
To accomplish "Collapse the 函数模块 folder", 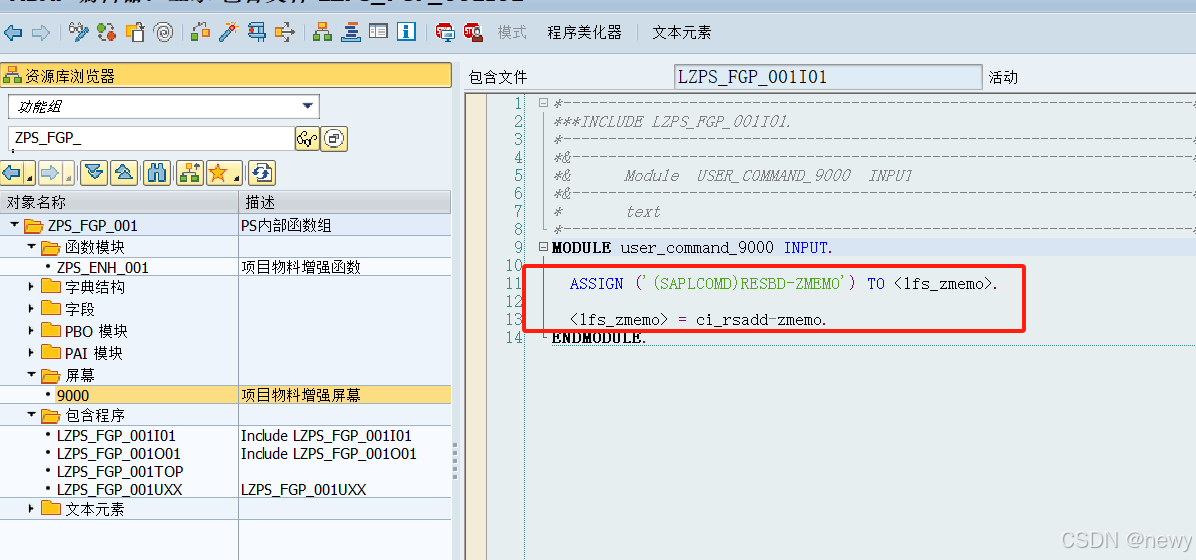I will (x=31, y=246).
